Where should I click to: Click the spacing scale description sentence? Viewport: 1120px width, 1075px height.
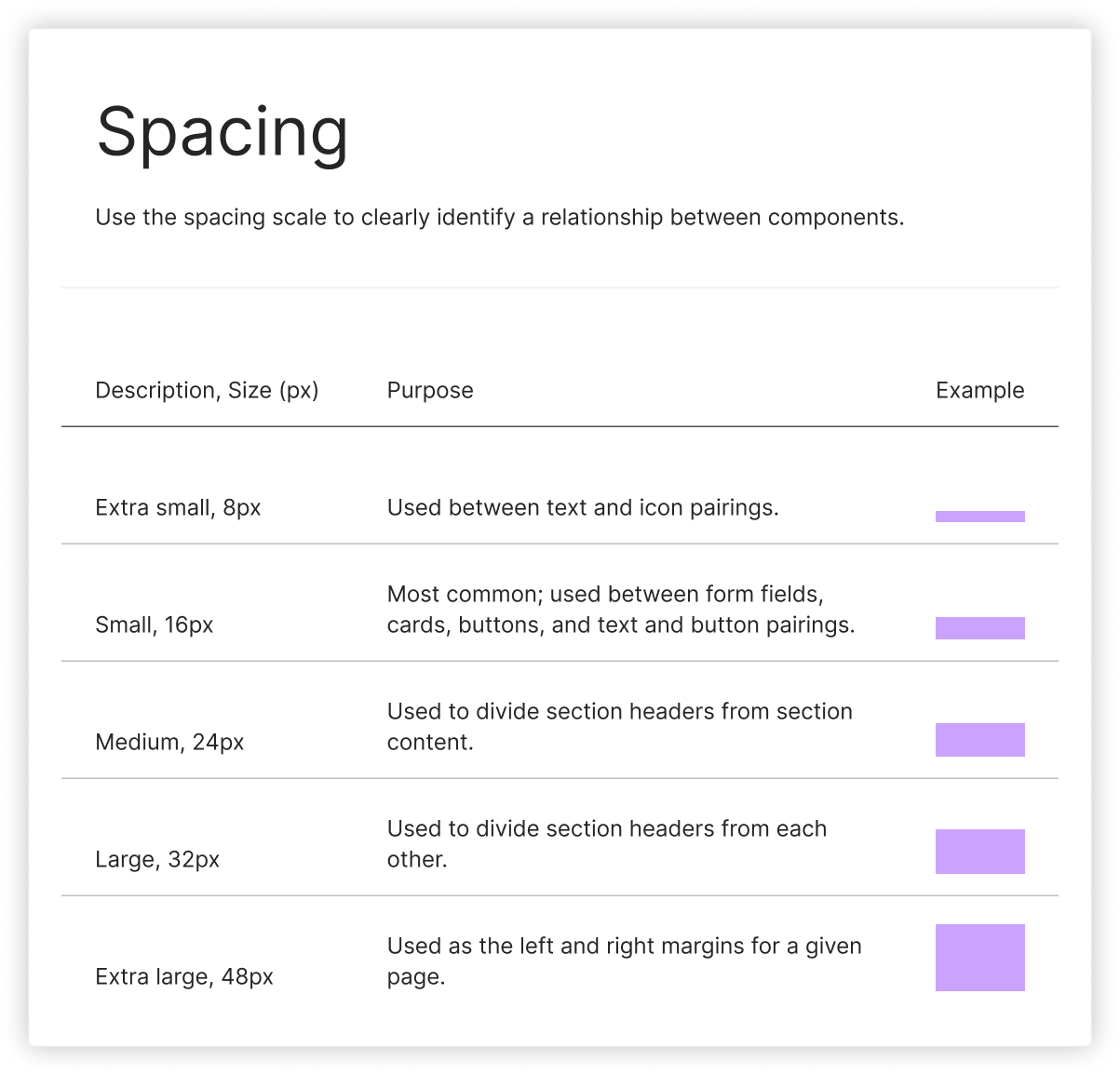click(500, 218)
